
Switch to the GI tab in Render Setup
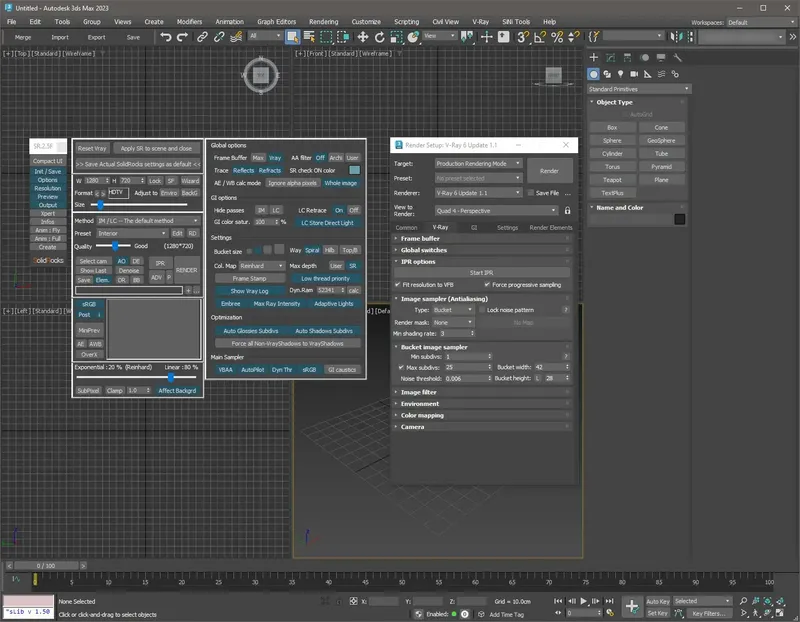click(474, 228)
